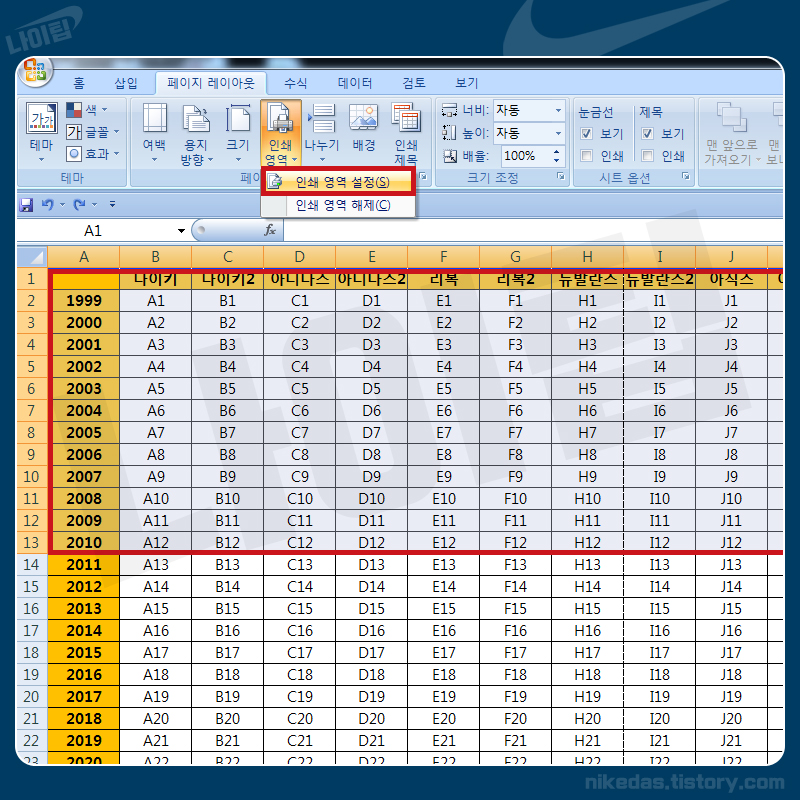Screen dimensions: 800x800
Task: Select row 14 header
Action: [x=32, y=565]
